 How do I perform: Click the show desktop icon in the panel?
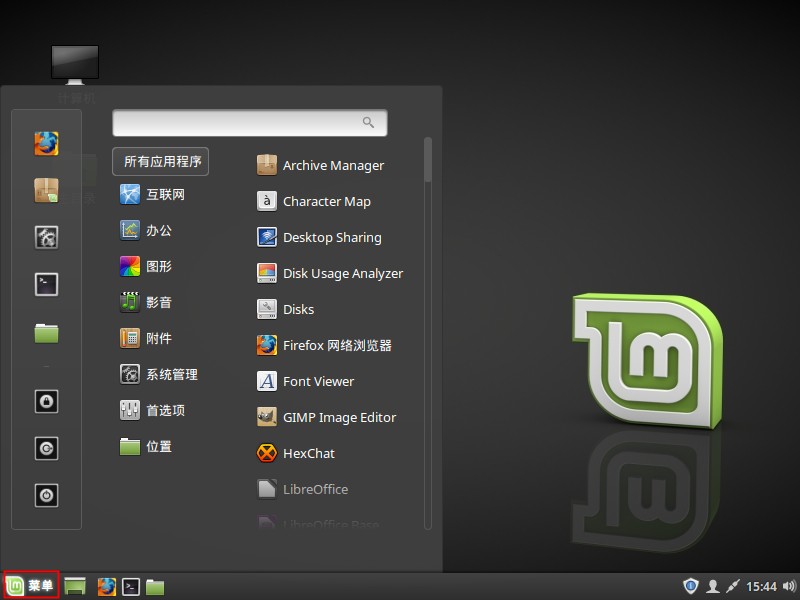point(75,587)
